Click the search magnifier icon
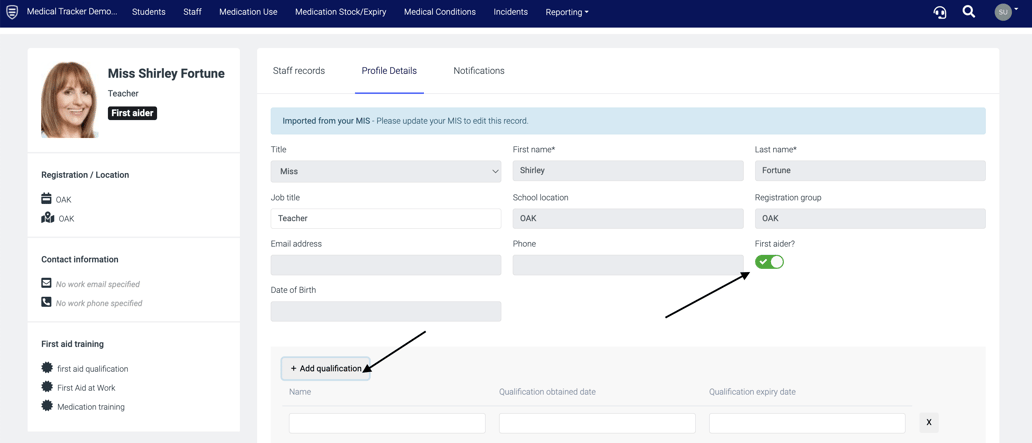 point(969,12)
